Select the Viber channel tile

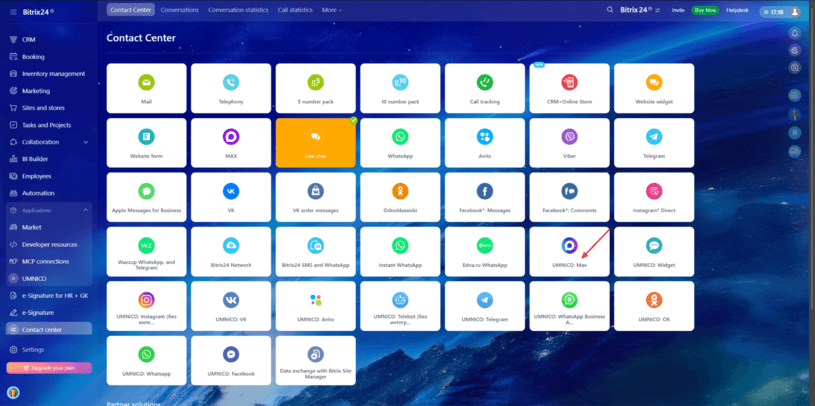pos(569,142)
